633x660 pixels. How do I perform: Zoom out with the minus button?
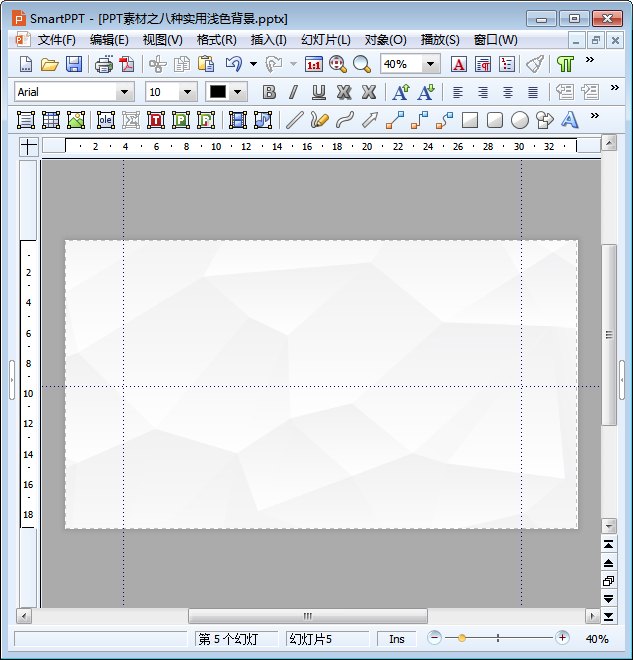(434, 638)
